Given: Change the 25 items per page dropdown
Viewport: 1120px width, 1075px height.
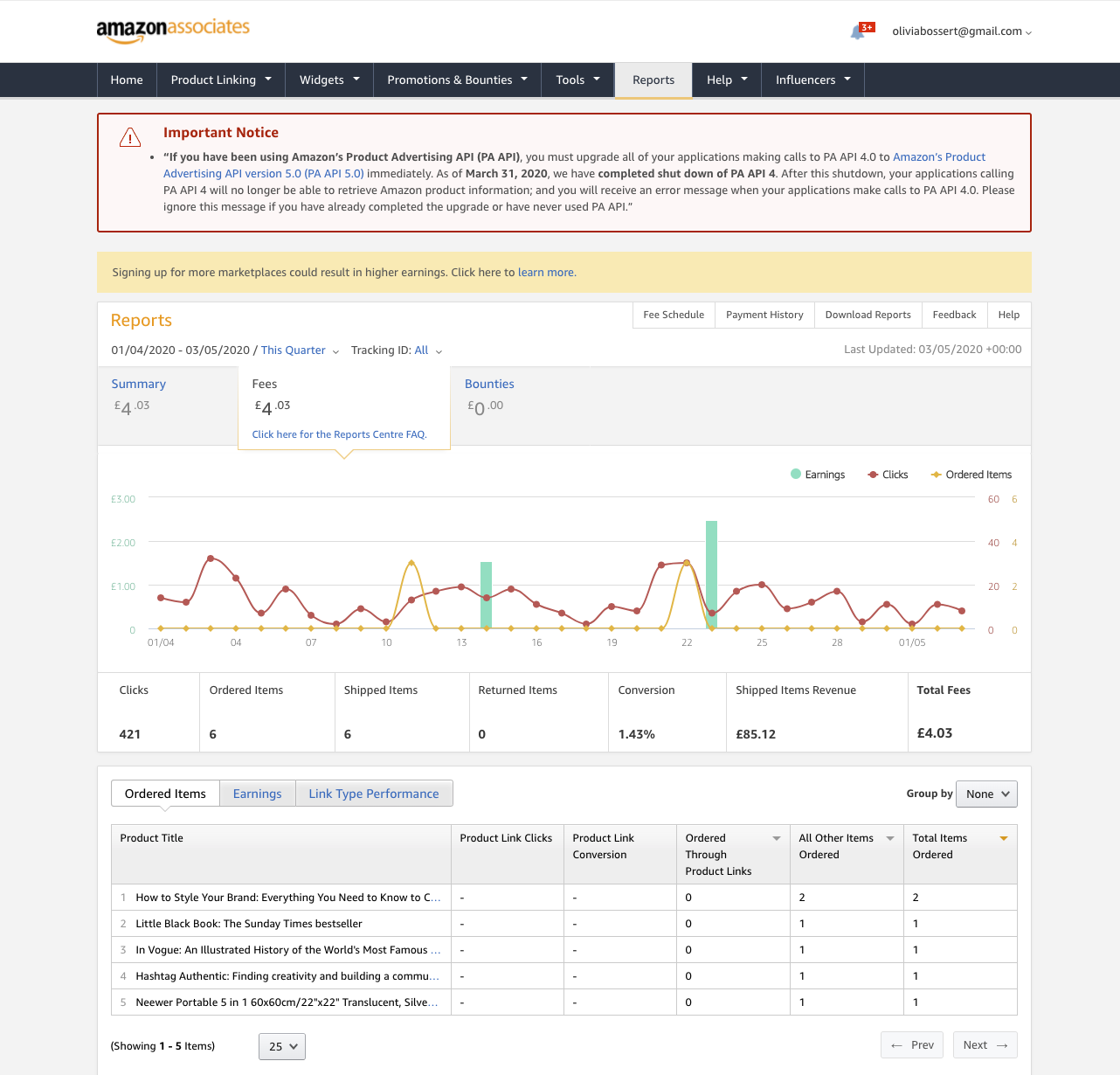Looking at the screenshot, I should pos(282,1046).
